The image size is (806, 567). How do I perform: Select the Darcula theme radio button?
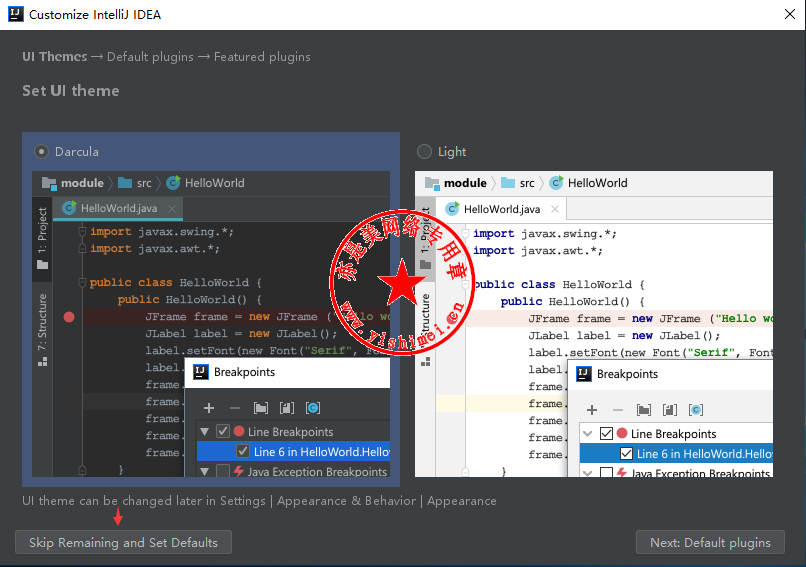[x=41, y=152]
